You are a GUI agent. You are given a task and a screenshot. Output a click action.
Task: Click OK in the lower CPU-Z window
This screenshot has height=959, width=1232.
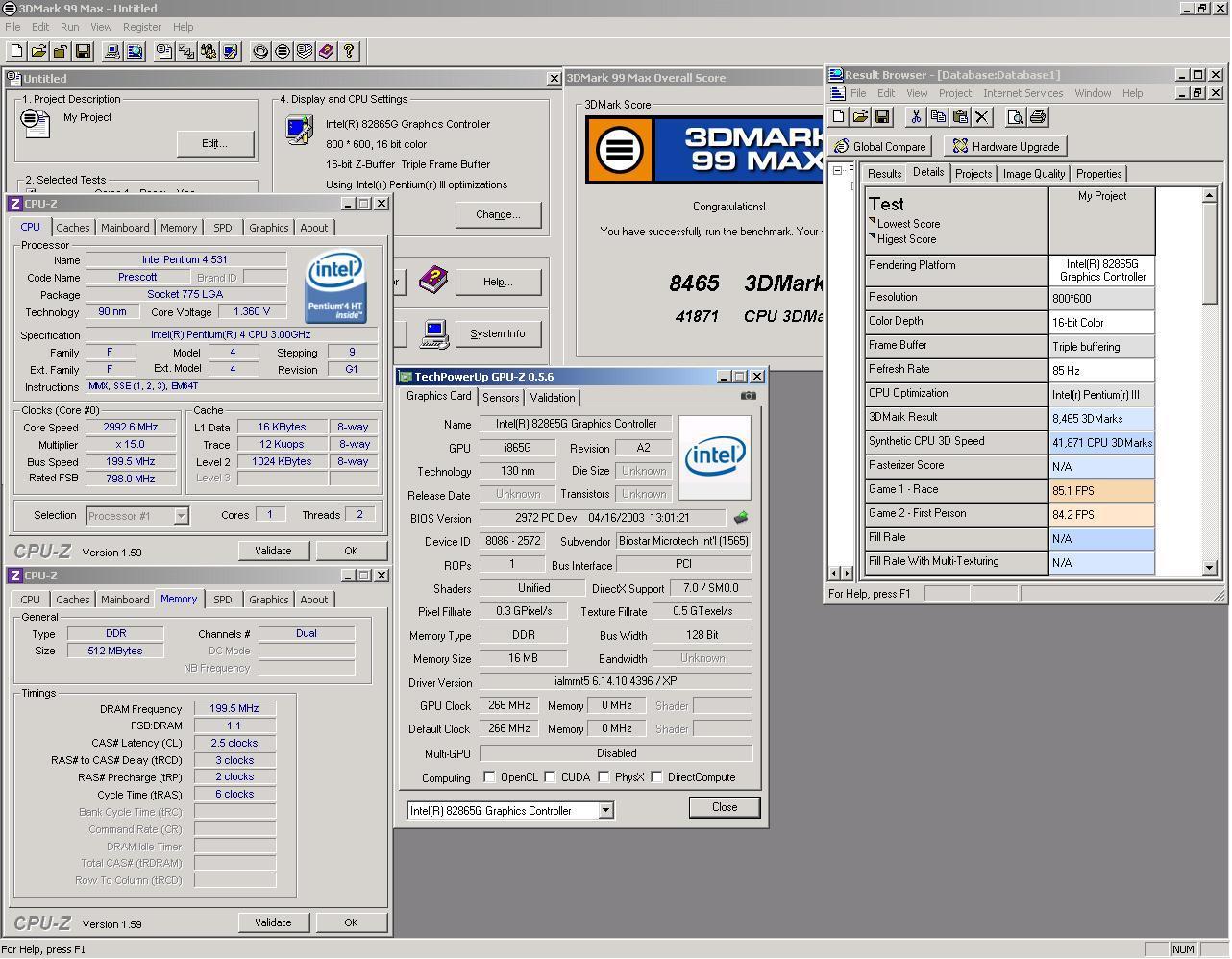coord(351,922)
